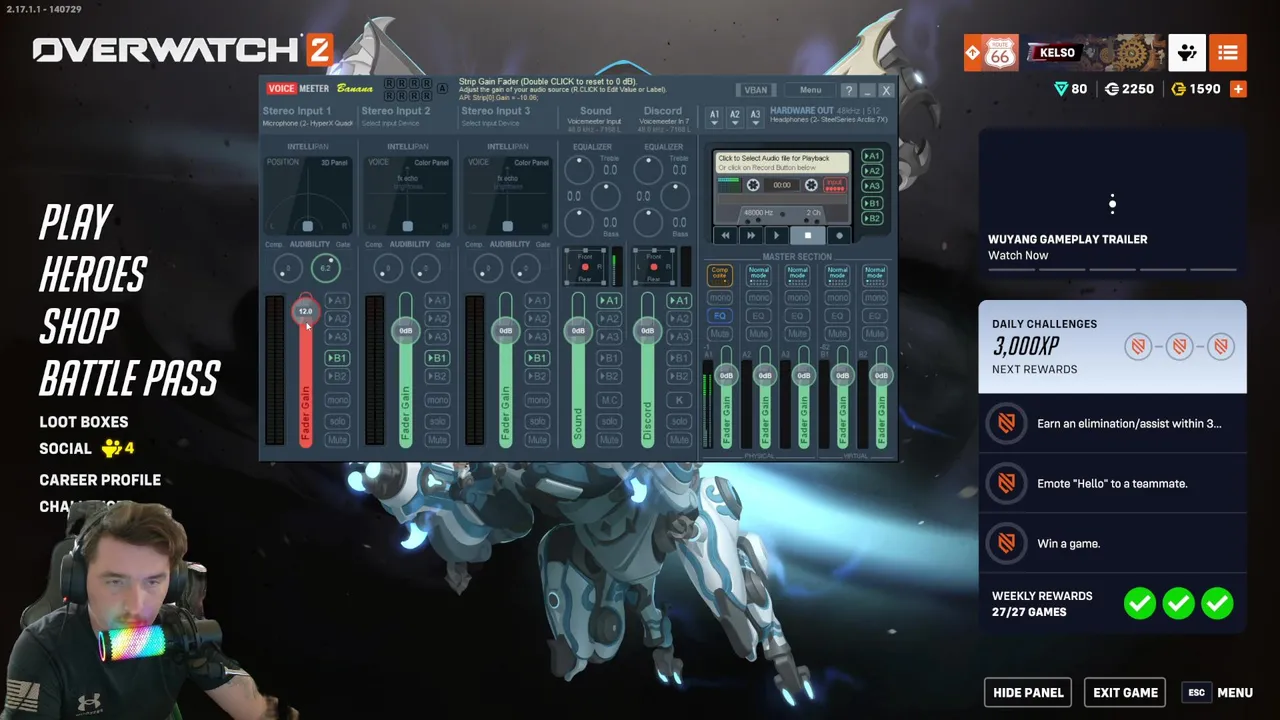Viewport: 1280px width, 720px height.
Task: Open the Overwatch social friends icon
Action: (1187, 53)
